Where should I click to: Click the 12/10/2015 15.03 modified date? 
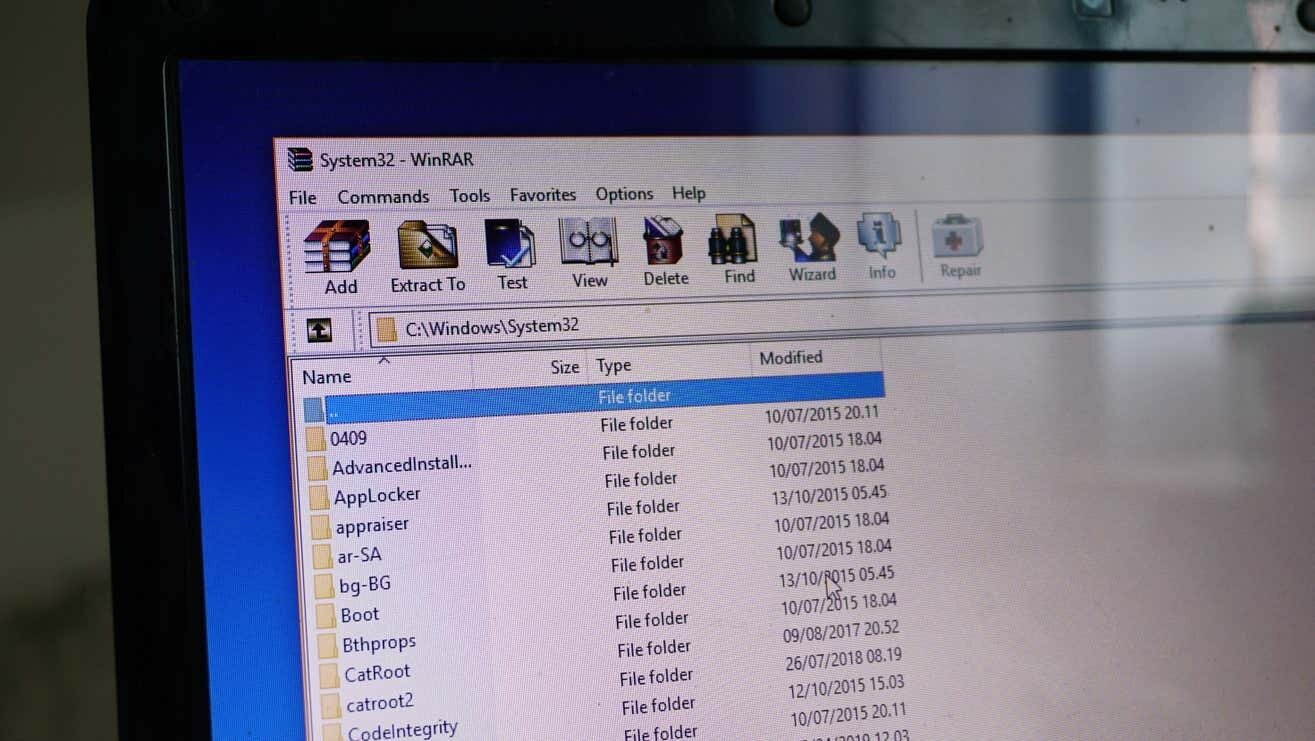tap(846, 686)
